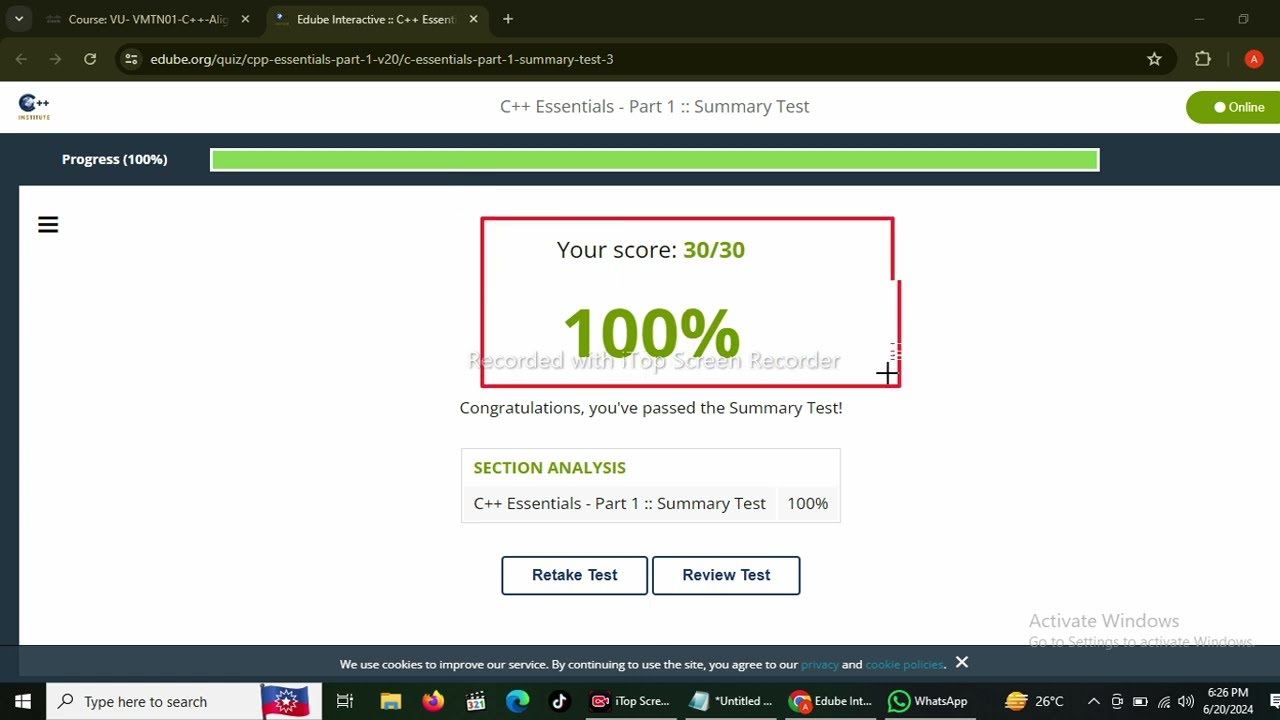Open the Wi-Fi network tray icon
Screen dimensions: 1280x720
click(x=1164, y=701)
